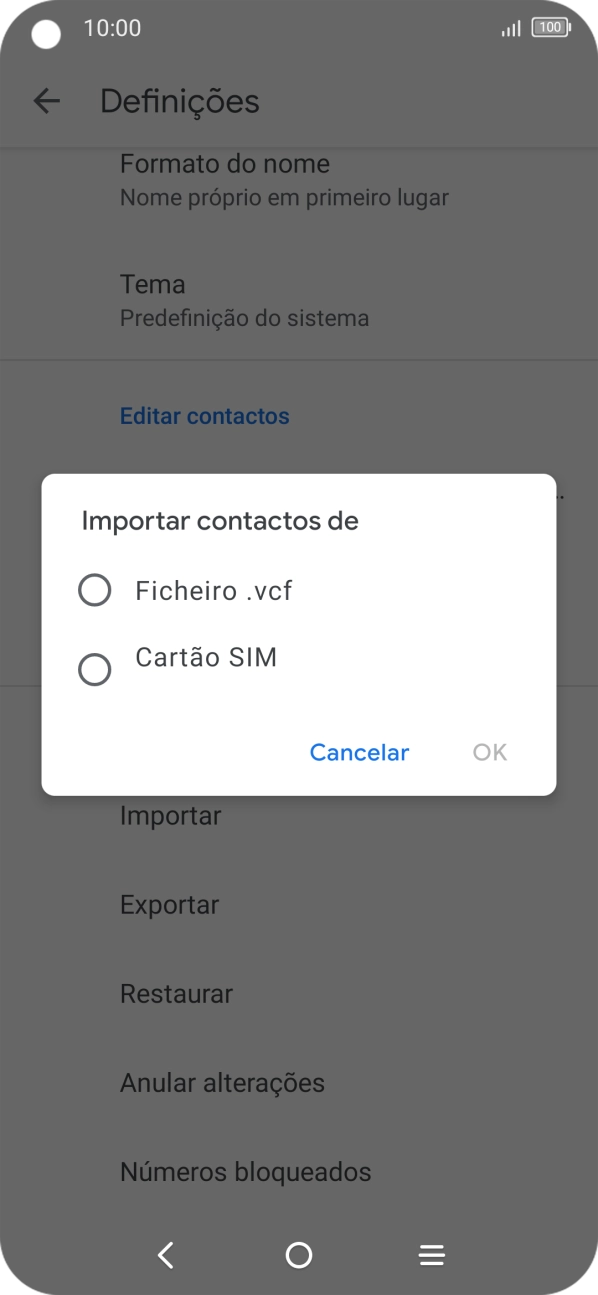The image size is (598, 1295).
Task: Click the battery level indicator
Action: pyautogui.click(x=550, y=27)
